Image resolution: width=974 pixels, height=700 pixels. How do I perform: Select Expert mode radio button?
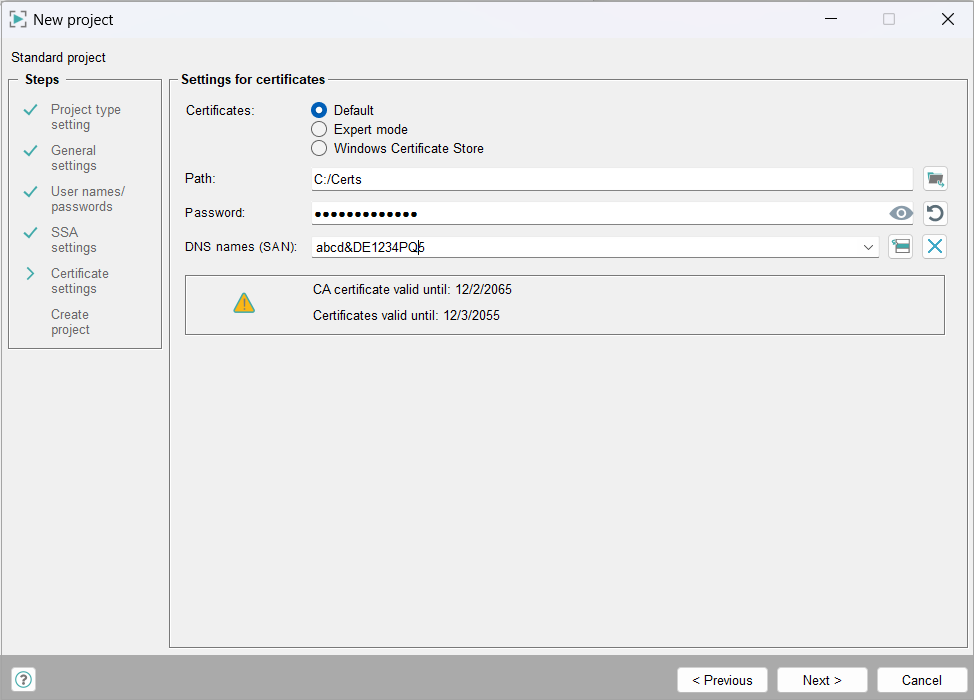(319, 130)
